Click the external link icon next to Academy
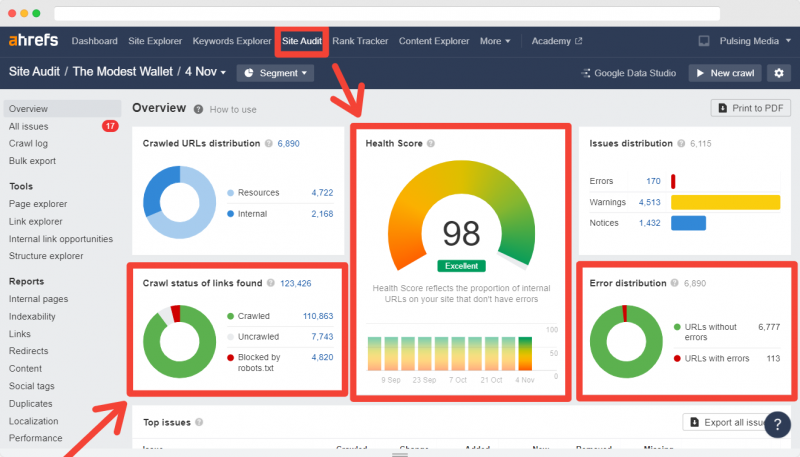Image resolution: width=800 pixels, height=457 pixels. pyautogui.click(x=578, y=41)
